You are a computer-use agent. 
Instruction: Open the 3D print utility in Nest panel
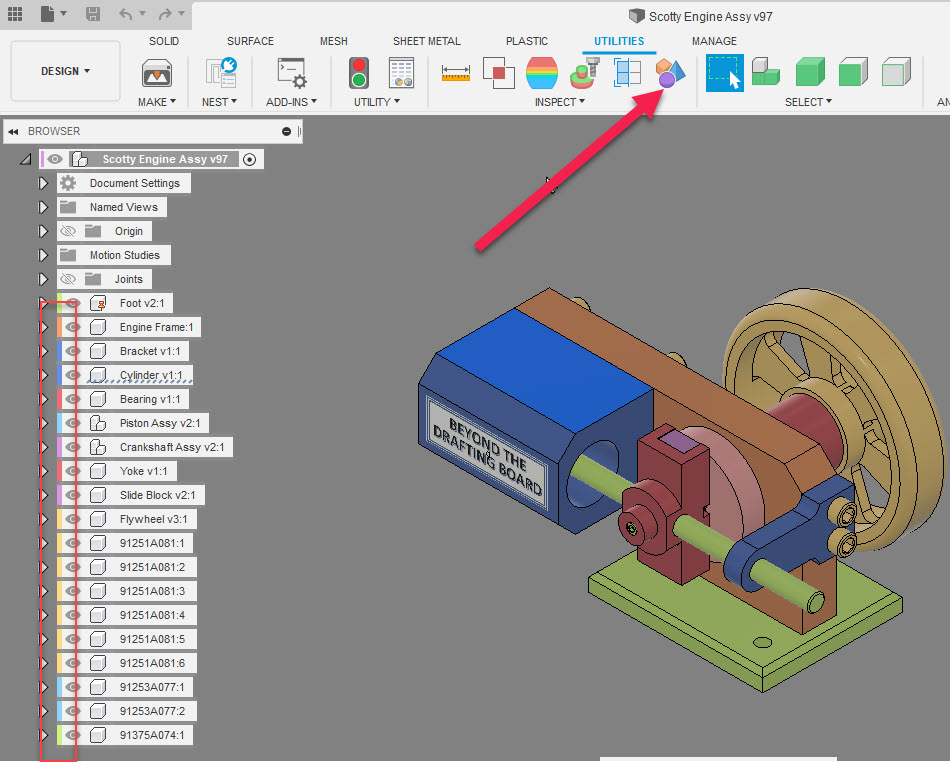(x=220, y=72)
